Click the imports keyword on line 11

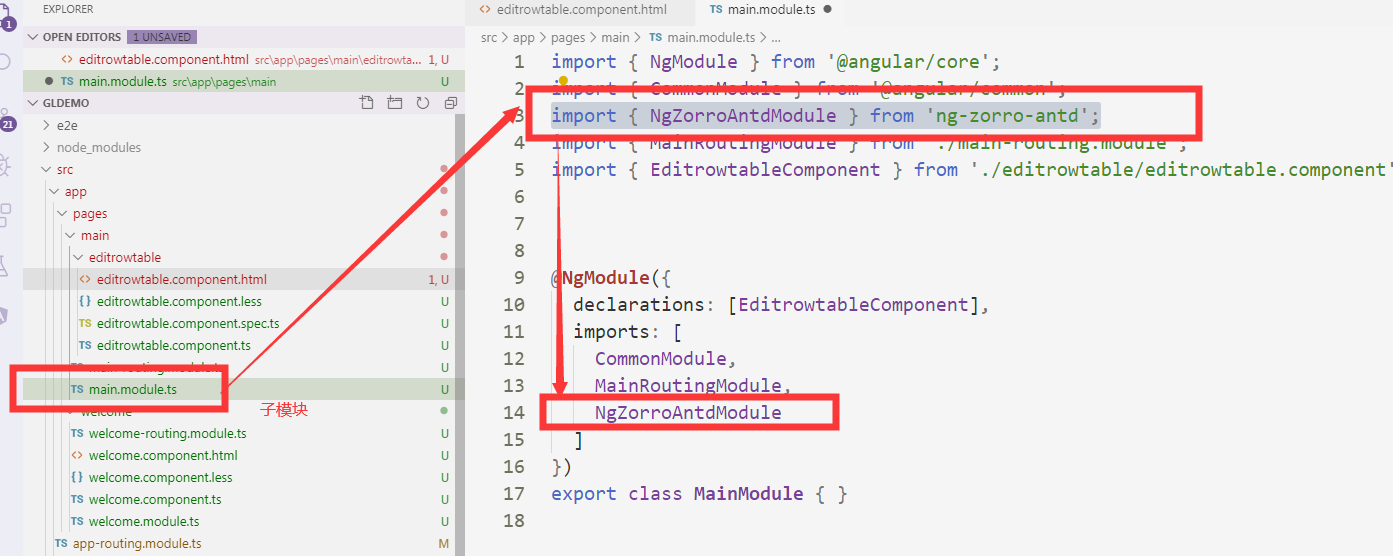coord(611,332)
